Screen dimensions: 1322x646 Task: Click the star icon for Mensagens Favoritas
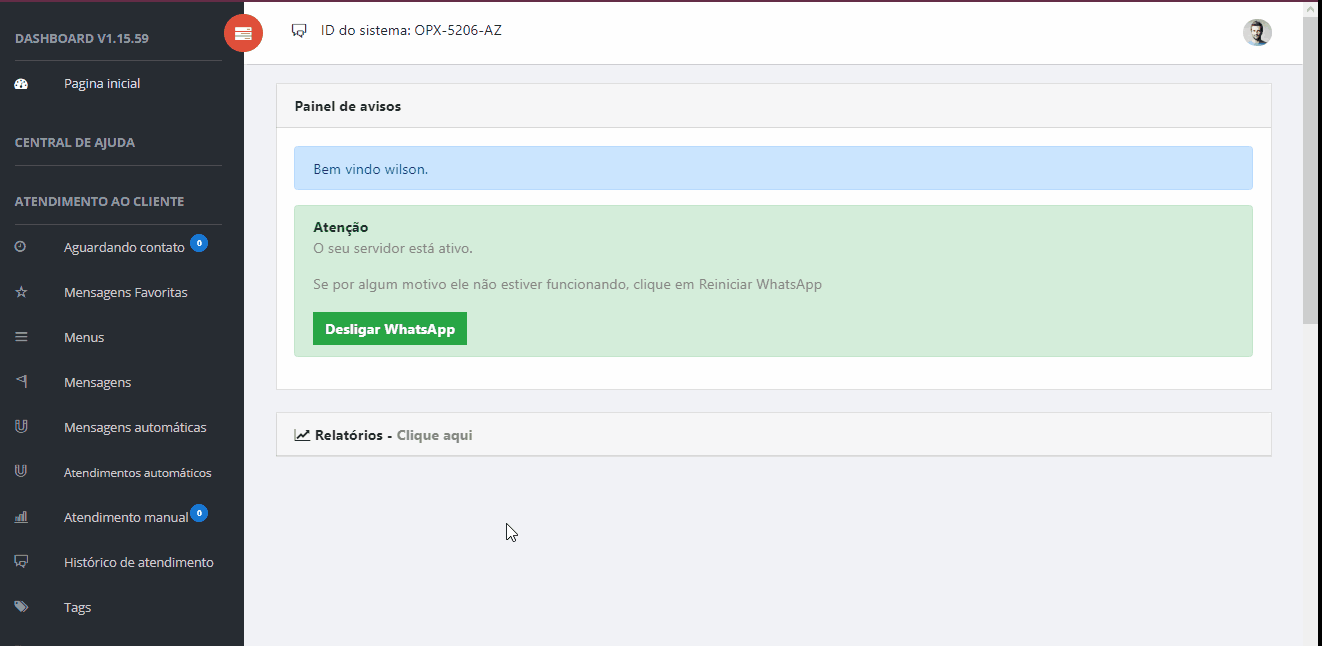[21, 292]
